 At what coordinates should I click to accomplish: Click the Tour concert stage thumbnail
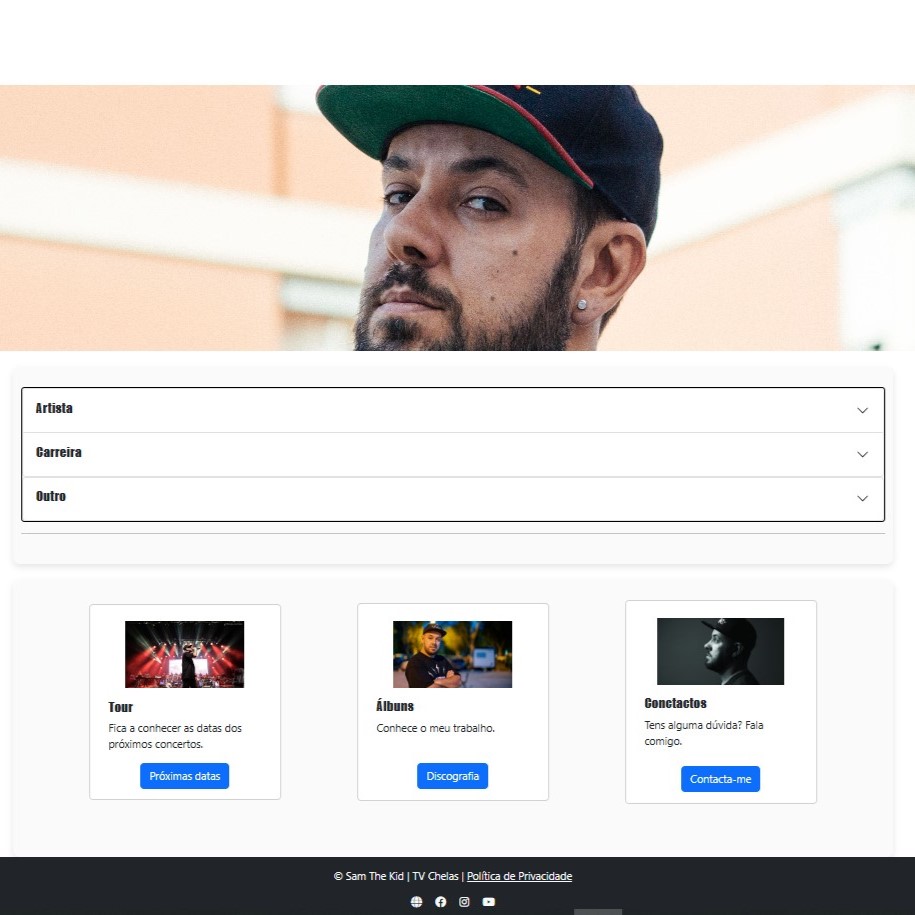point(184,654)
